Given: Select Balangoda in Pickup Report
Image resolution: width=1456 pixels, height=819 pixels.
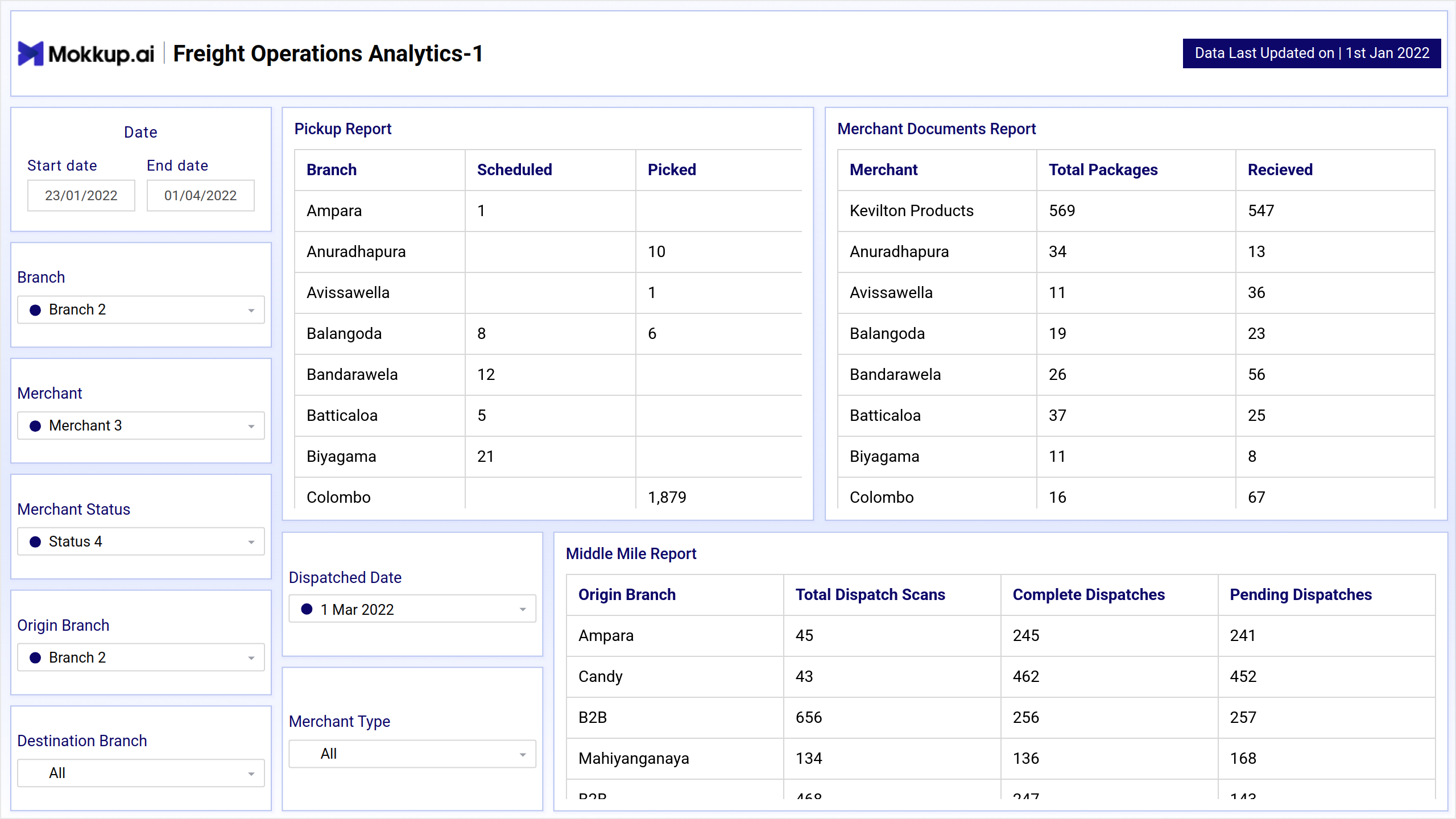Looking at the screenshot, I should point(548,334).
